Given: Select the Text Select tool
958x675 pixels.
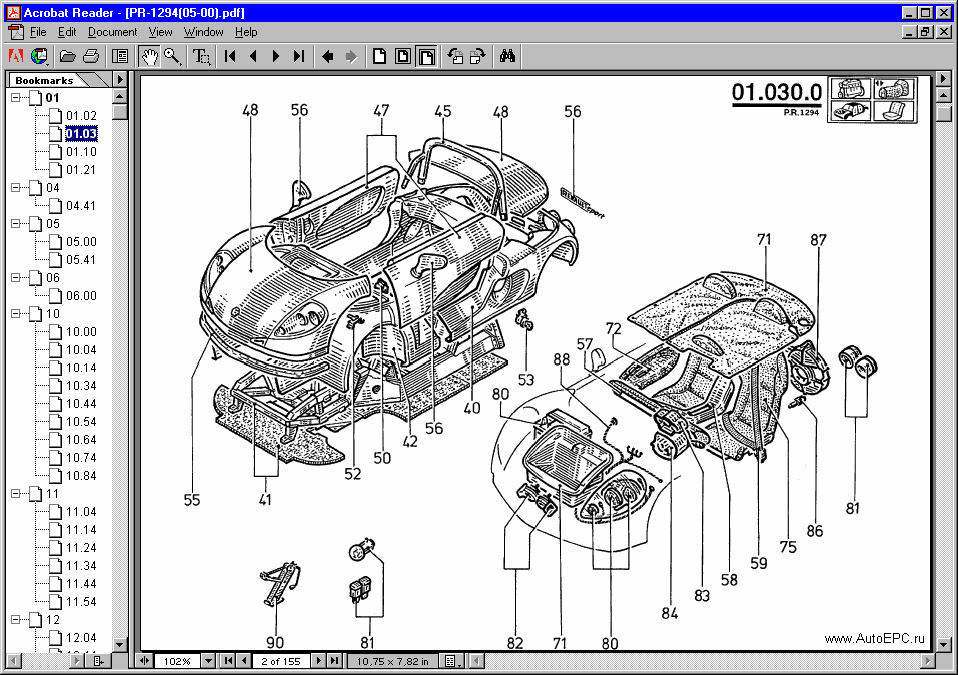Looking at the screenshot, I should pyautogui.click(x=201, y=57).
